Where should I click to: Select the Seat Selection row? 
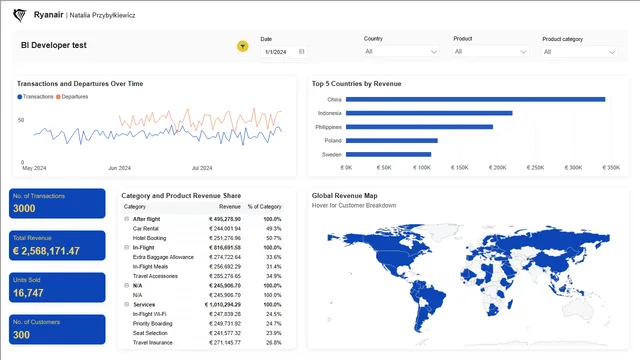203,333
